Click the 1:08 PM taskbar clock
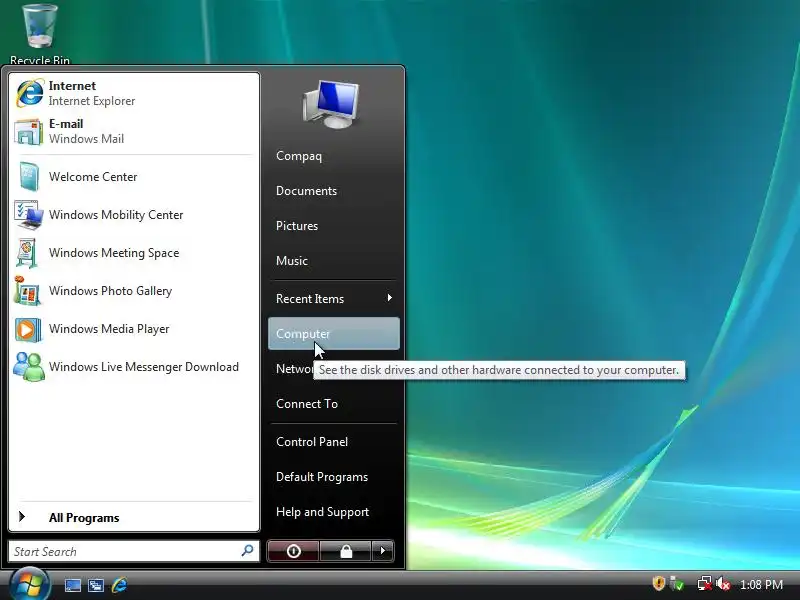The height and width of the screenshot is (600, 800). (761, 584)
